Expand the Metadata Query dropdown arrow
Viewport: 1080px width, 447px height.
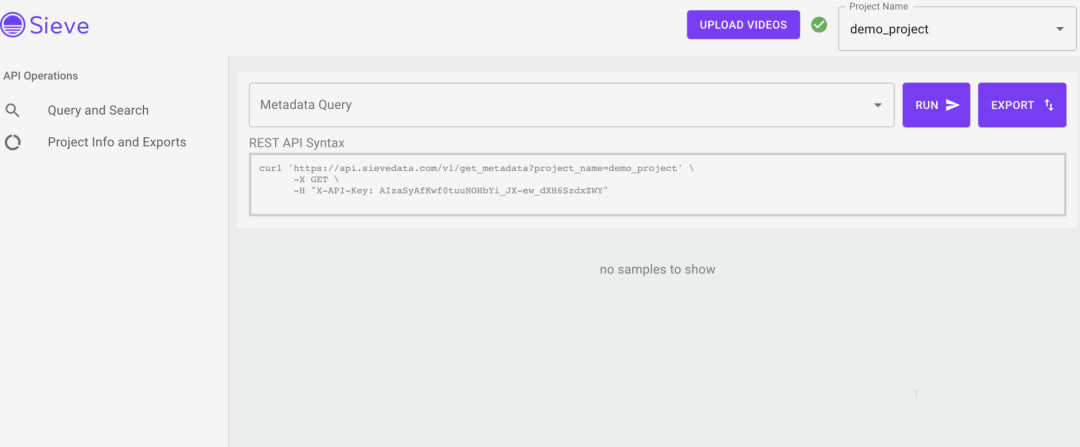coord(878,105)
